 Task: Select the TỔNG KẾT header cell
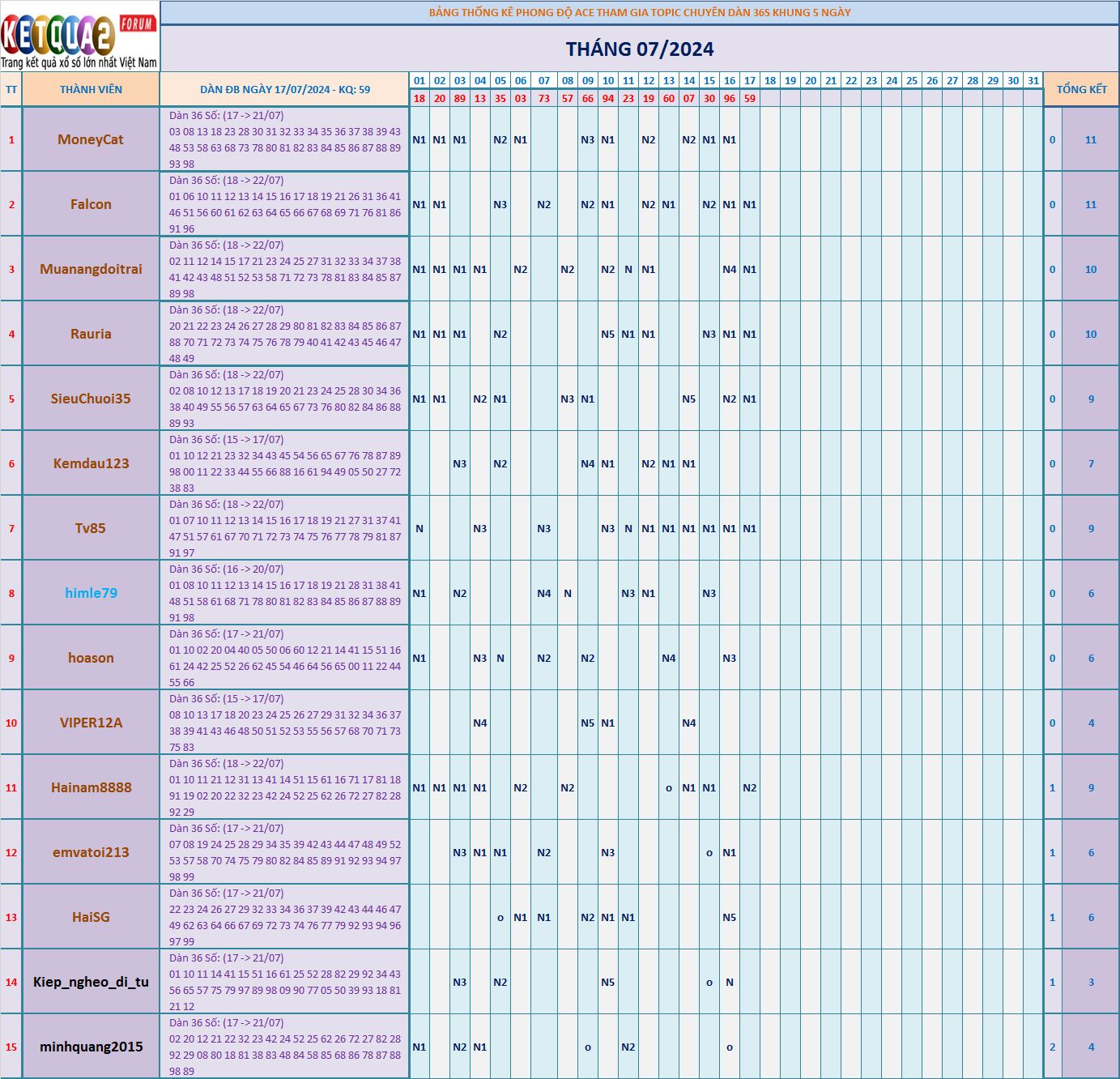coord(1081,89)
